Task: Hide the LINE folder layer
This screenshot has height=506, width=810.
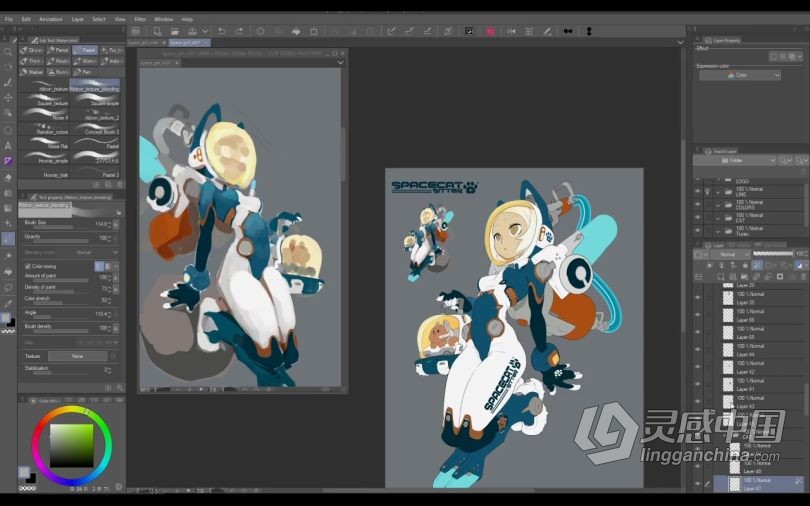Action: (x=698, y=192)
